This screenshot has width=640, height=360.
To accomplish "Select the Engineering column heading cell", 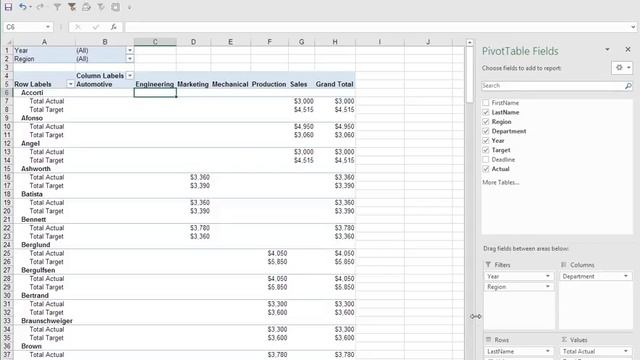I will click(x=155, y=84).
